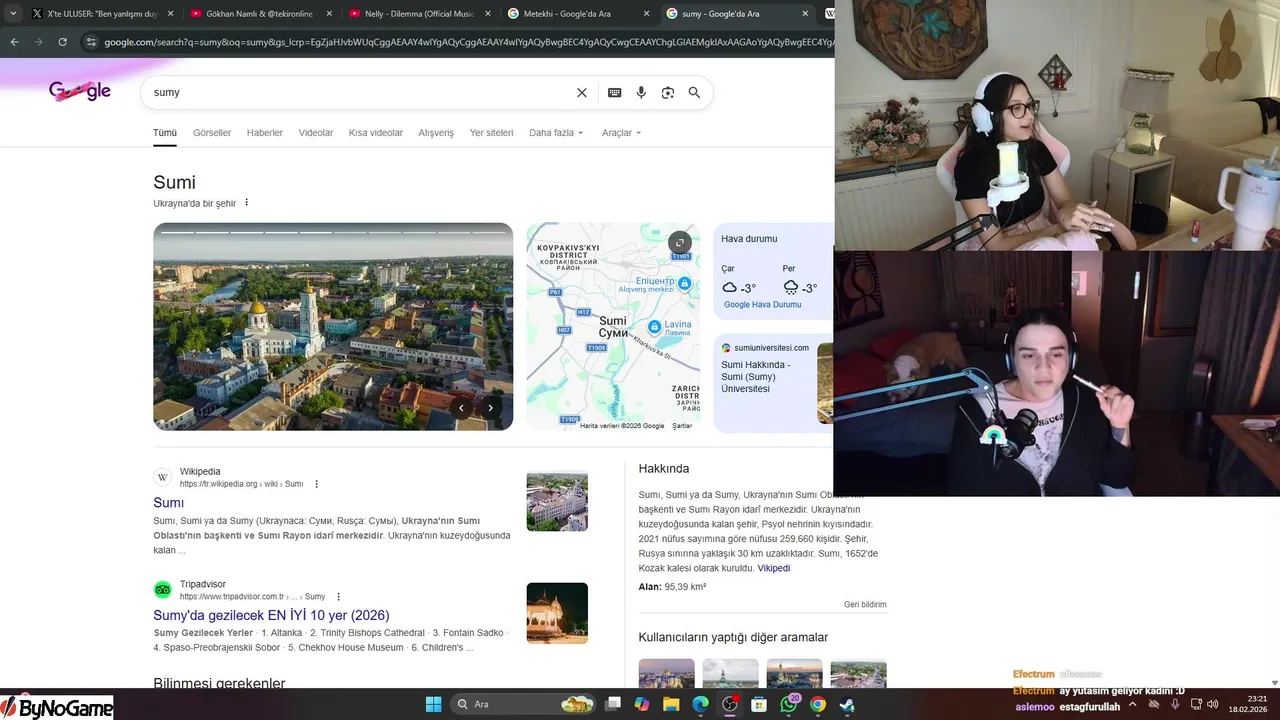Viewport: 1280px width, 720px height.
Task: Open the on-screen keyboard input tool
Action: (x=615, y=92)
